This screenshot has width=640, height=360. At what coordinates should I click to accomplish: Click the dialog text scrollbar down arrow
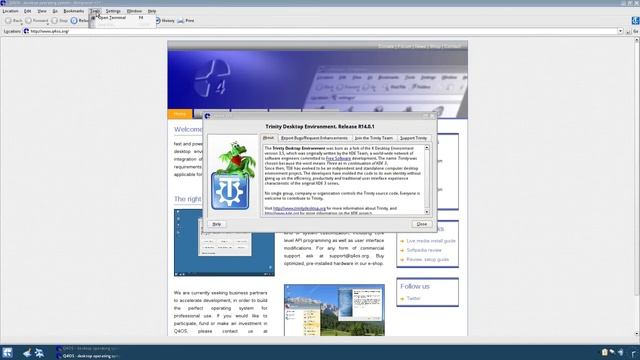pyautogui.click(x=427, y=212)
